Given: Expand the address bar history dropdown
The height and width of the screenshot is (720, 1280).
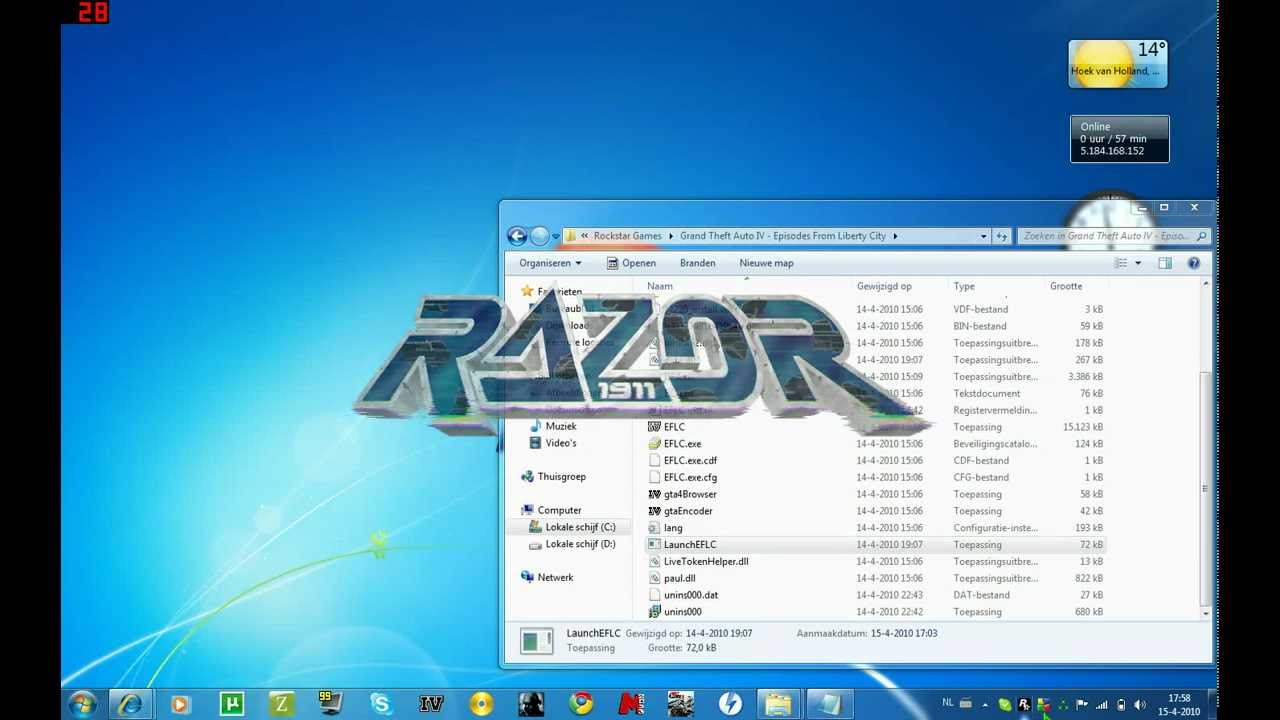Looking at the screenshot, I should 983,236.
